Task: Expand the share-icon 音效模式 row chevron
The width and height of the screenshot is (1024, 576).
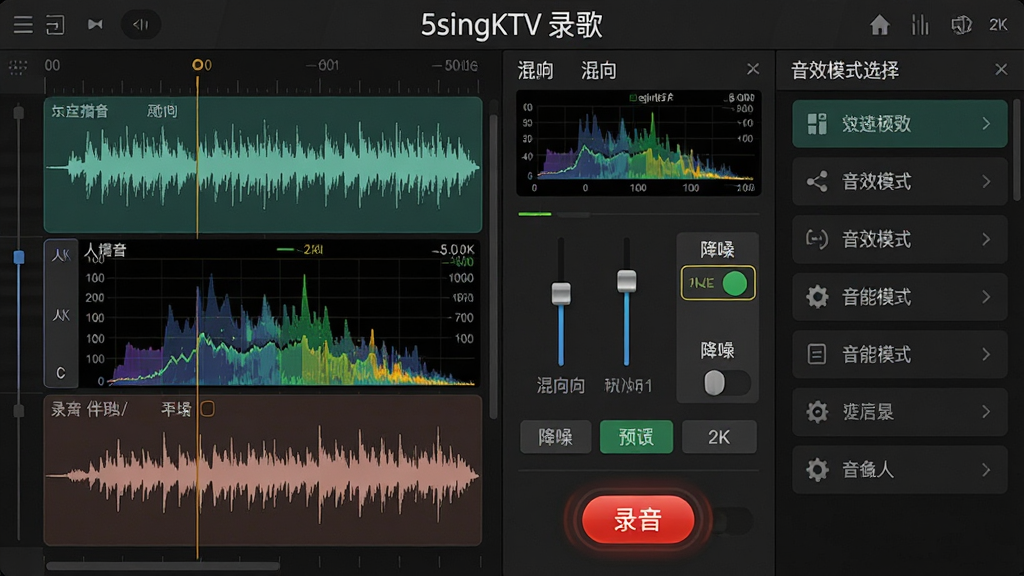Action: (x=987, y=182)
